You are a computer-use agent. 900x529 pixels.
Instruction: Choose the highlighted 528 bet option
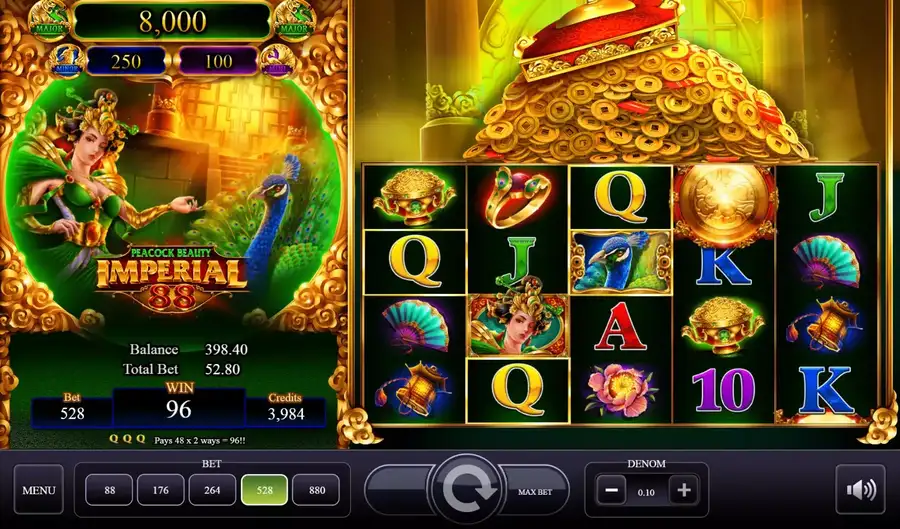click(x=265, y=490)
